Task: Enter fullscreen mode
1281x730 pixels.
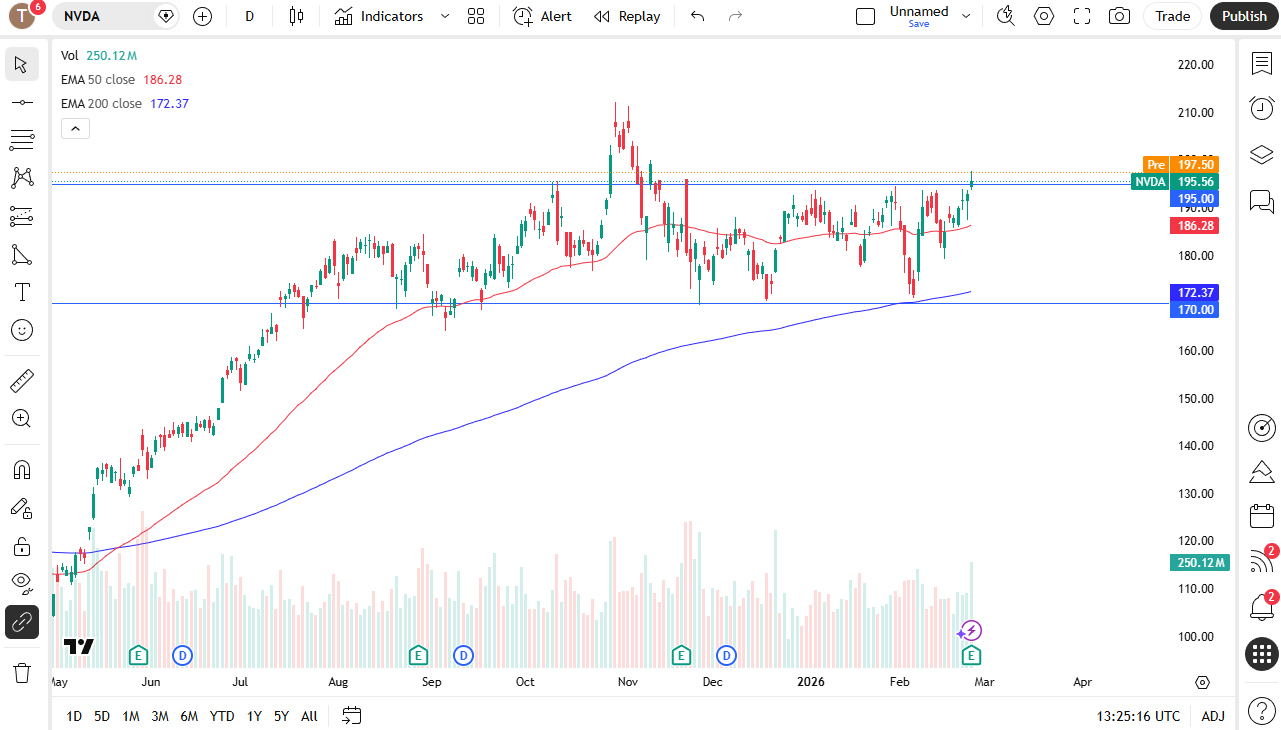Action: [1082, 16]
